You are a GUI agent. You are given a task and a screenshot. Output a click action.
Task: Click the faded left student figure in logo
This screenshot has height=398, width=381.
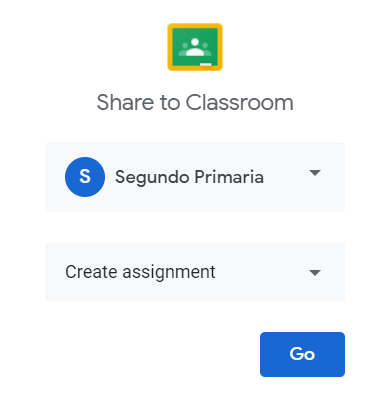tap(184, 48)
